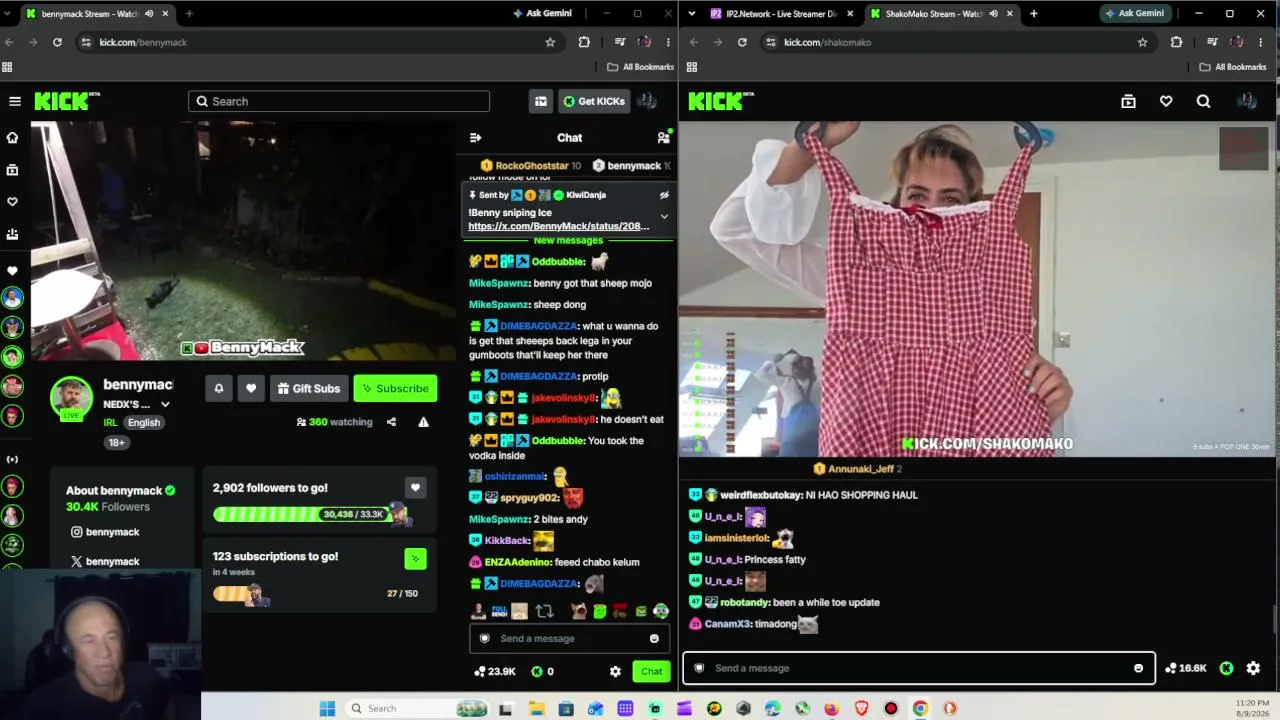Reload the kick.com/shakomako page
Screen dimensions: 1280x720
[742, 42]
